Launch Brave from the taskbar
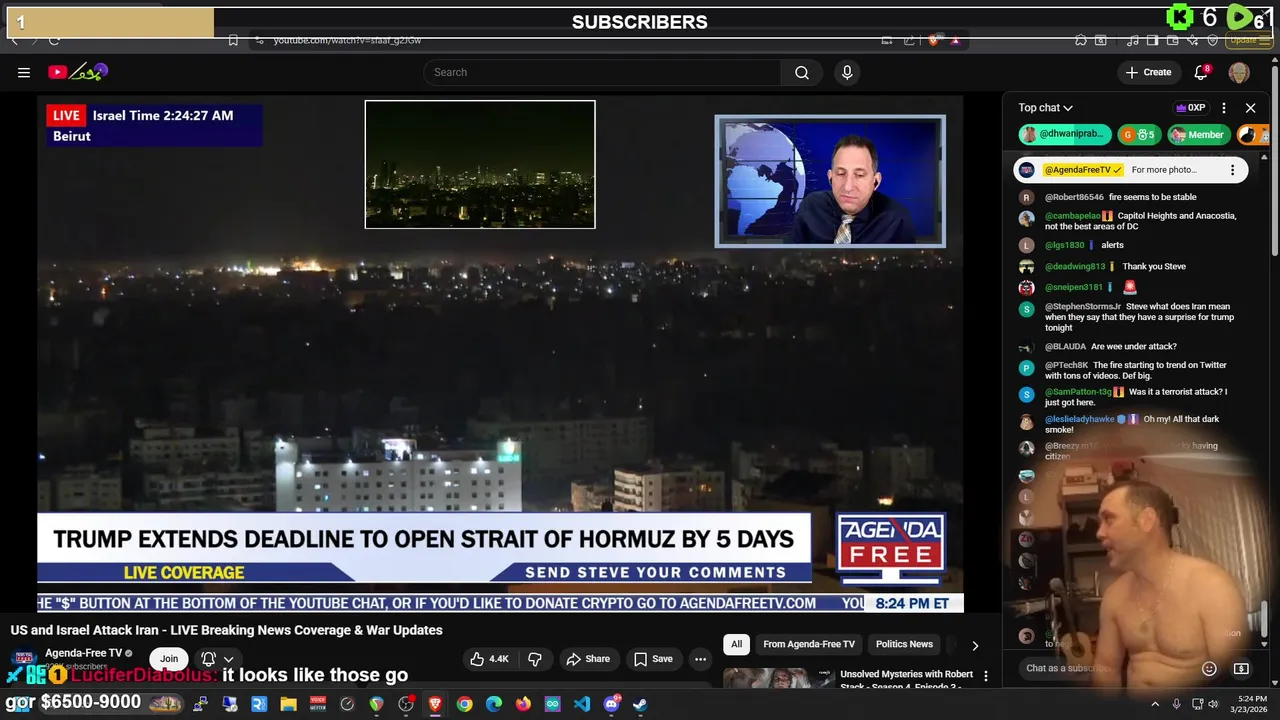1280x720 pixels. tap(436, 704)
